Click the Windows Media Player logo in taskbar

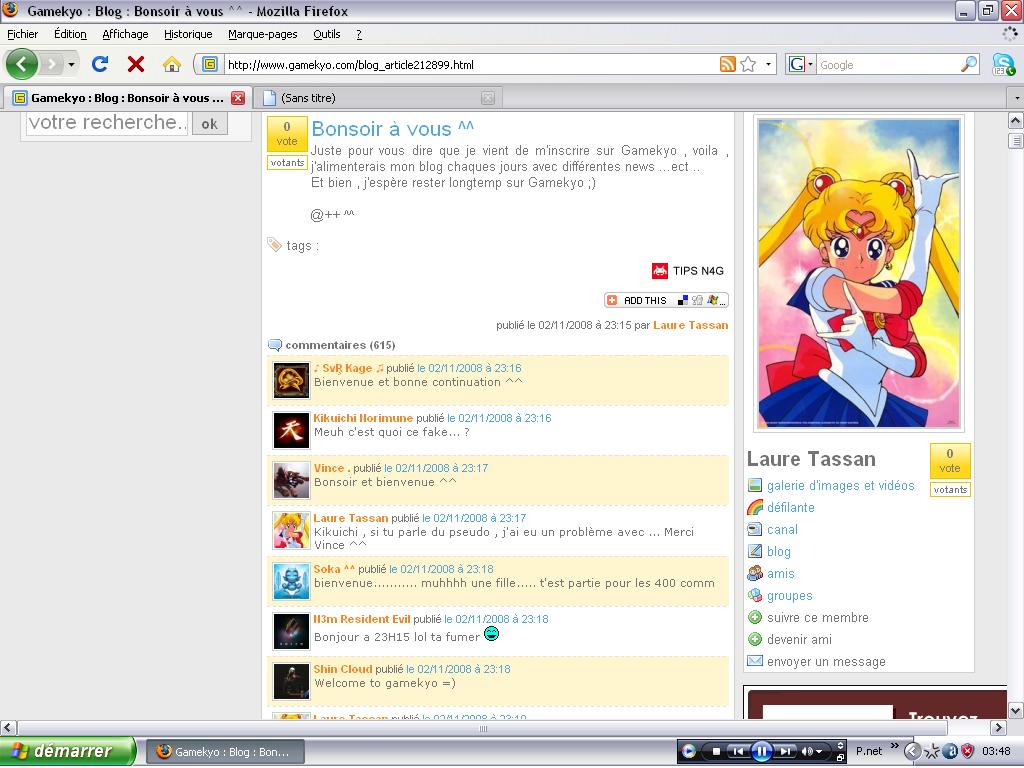pyautogui.click(x=688, y=752)
